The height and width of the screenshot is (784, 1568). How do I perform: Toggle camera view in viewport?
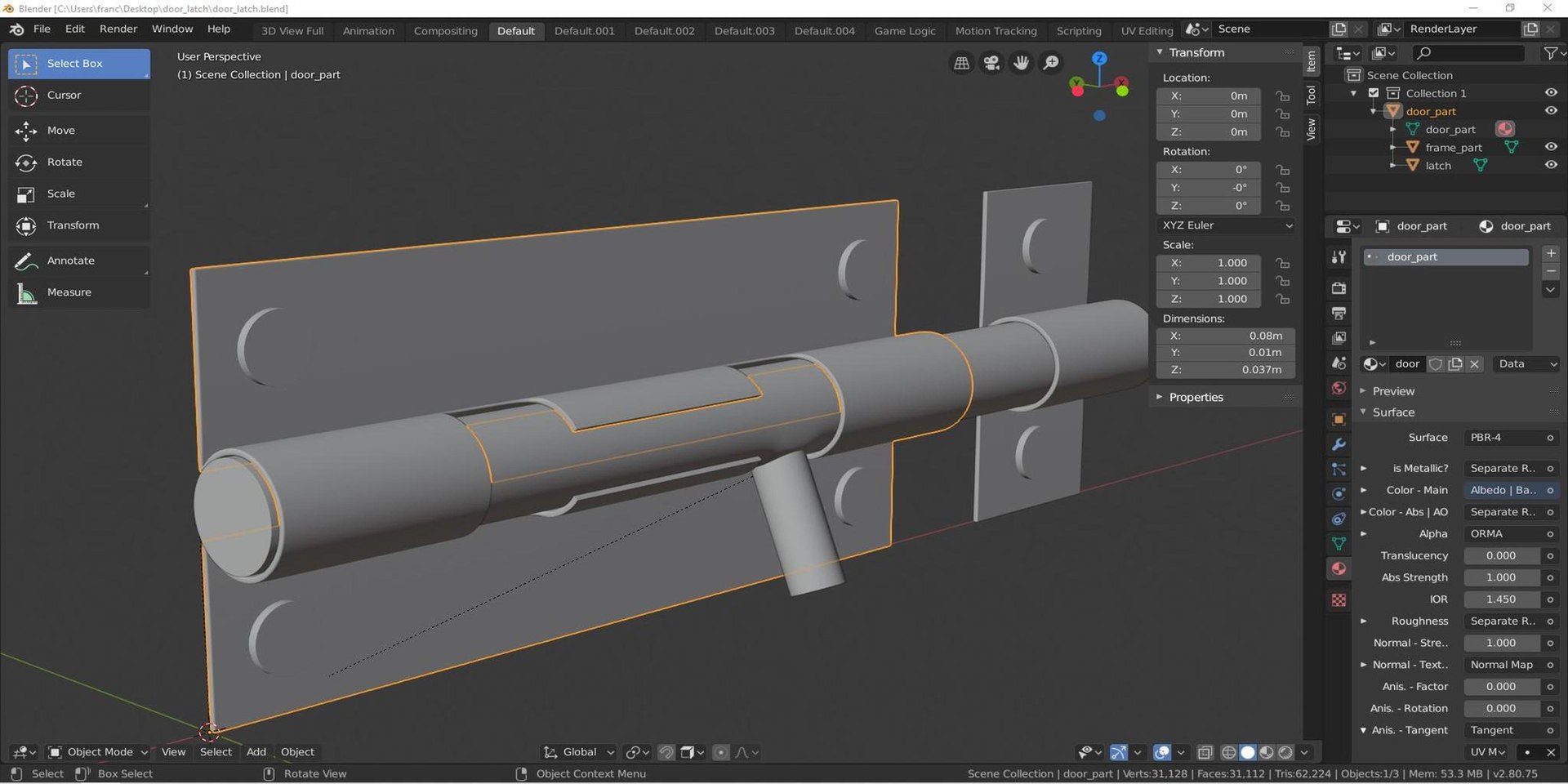tap(991, 63)
